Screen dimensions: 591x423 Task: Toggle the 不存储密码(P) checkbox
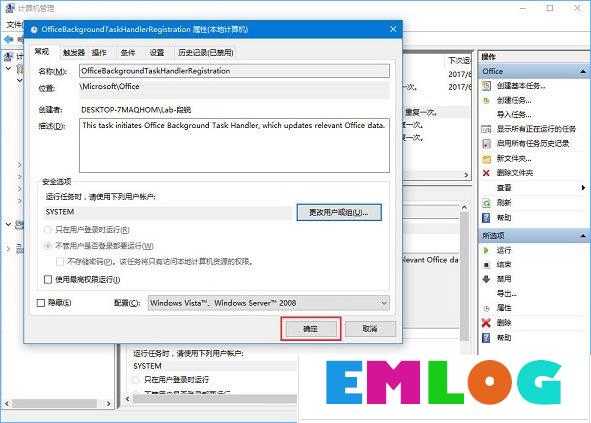[x=60, y=261]
